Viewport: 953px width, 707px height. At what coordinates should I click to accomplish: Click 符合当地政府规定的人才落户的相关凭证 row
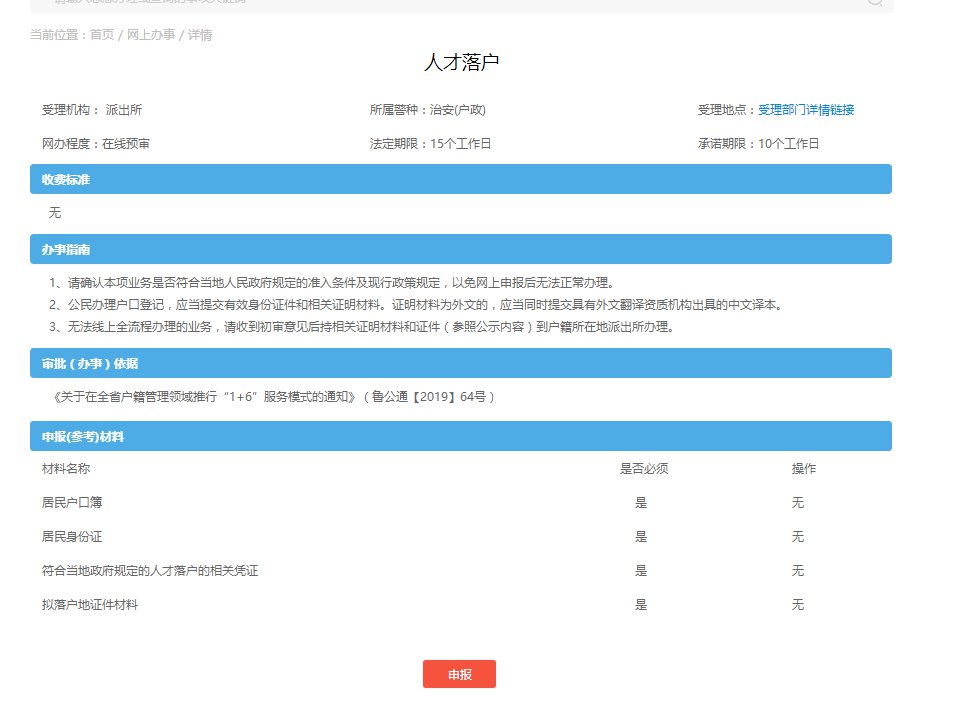157,571
